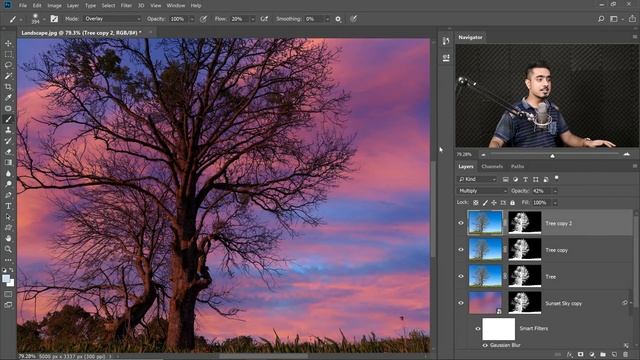Select the Magic Wand tool
The width and height of the screenshot is (640, 360).
point(8,76)
